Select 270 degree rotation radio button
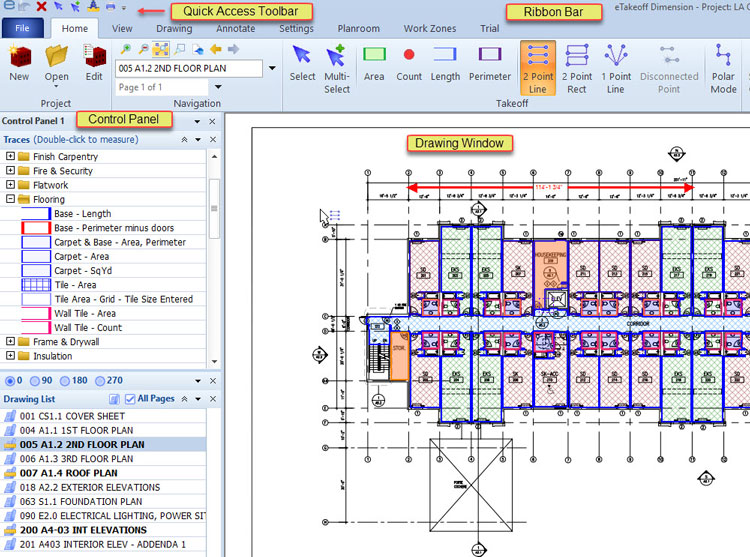The width and height of the screenshot is (750, 557). pyautogui.click(x=100, y=381)
